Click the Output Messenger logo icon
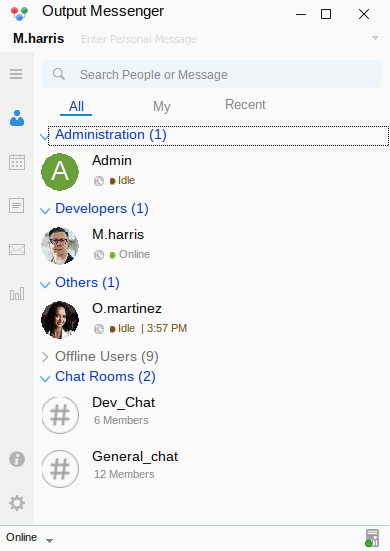This screenshot has width=390, height=551. pyautogui.click(x=19, y=13)
